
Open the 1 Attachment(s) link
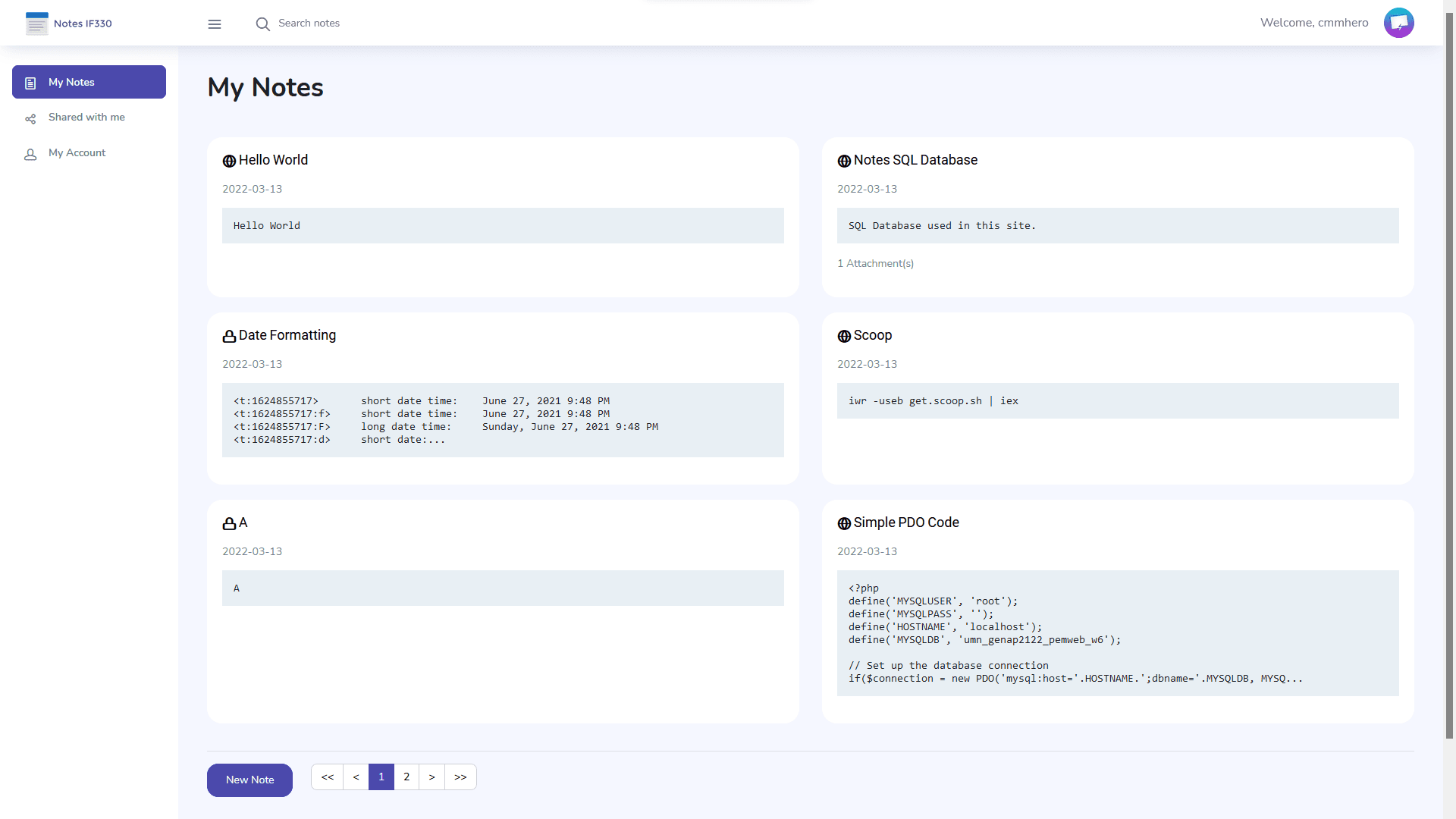click(875, 263)
